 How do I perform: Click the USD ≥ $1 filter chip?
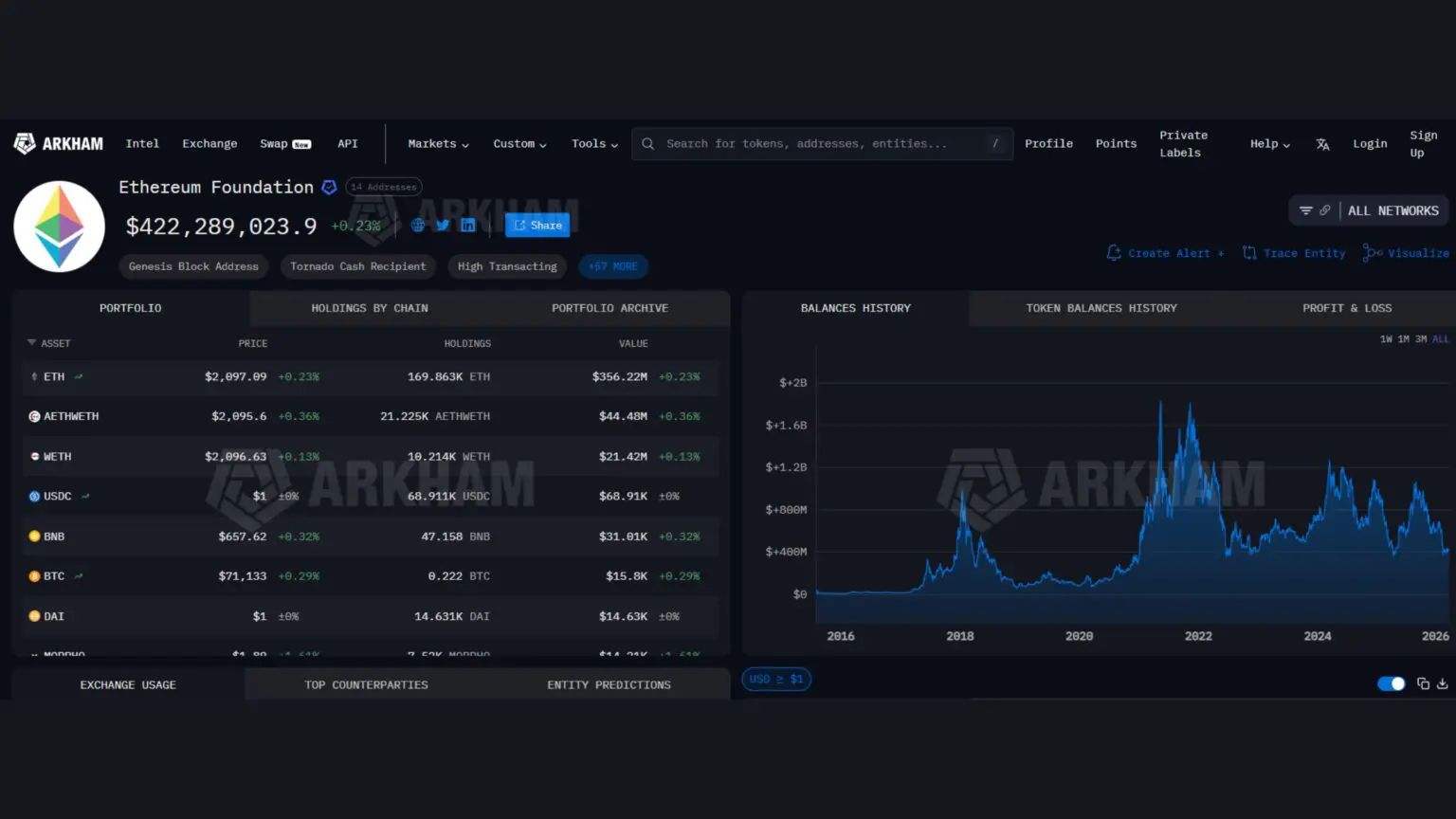tap(776, 680)
